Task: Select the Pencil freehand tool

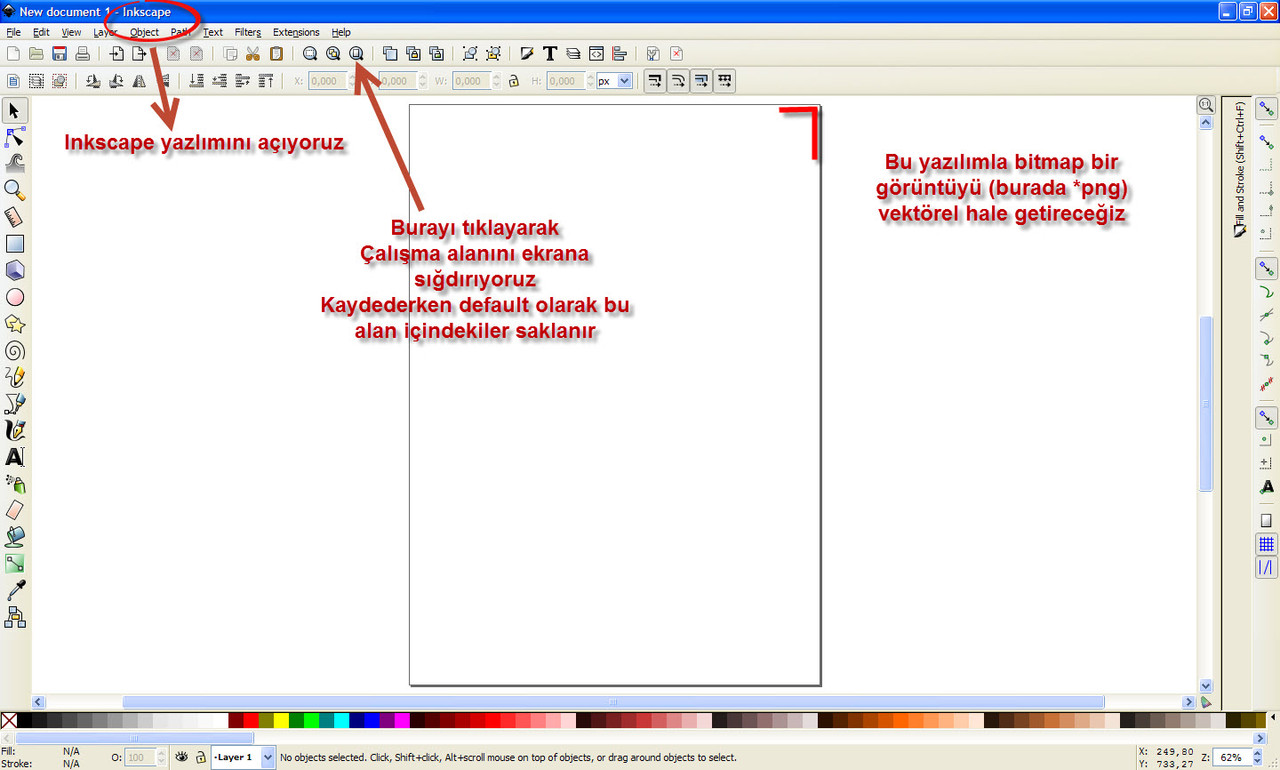Action: 15,377
